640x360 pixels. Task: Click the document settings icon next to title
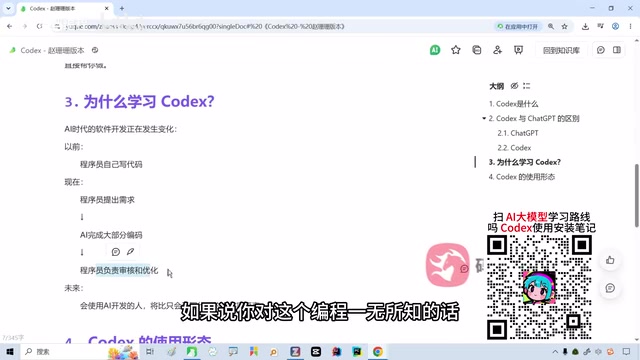[95, 50]
